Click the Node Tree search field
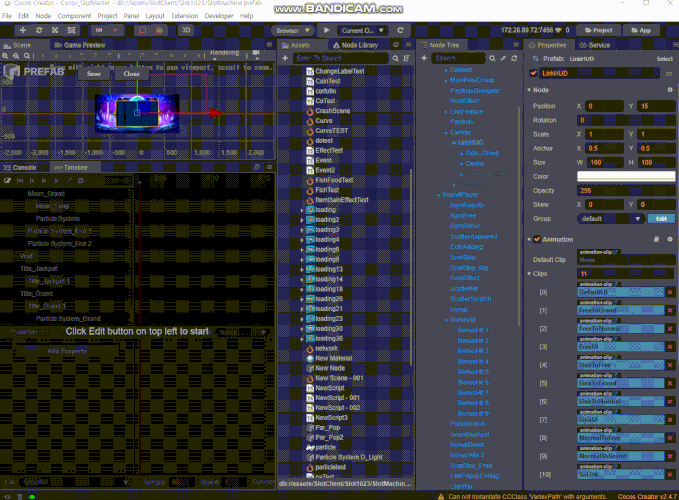Viewport: 679px width, 500px height. tap(458, 58)
